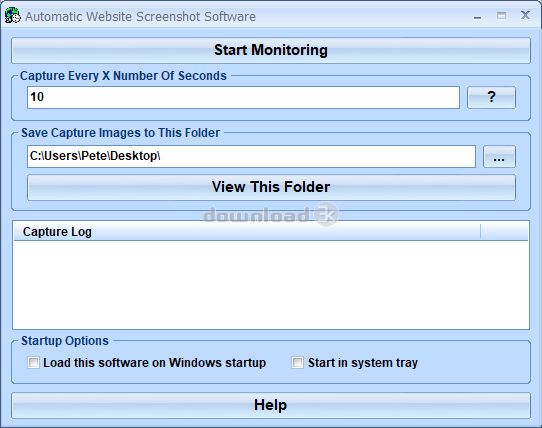Click the Capture Every X Number Of Seconds label
The height and width of the screenshot is (428, 542).
pos(123,76)
